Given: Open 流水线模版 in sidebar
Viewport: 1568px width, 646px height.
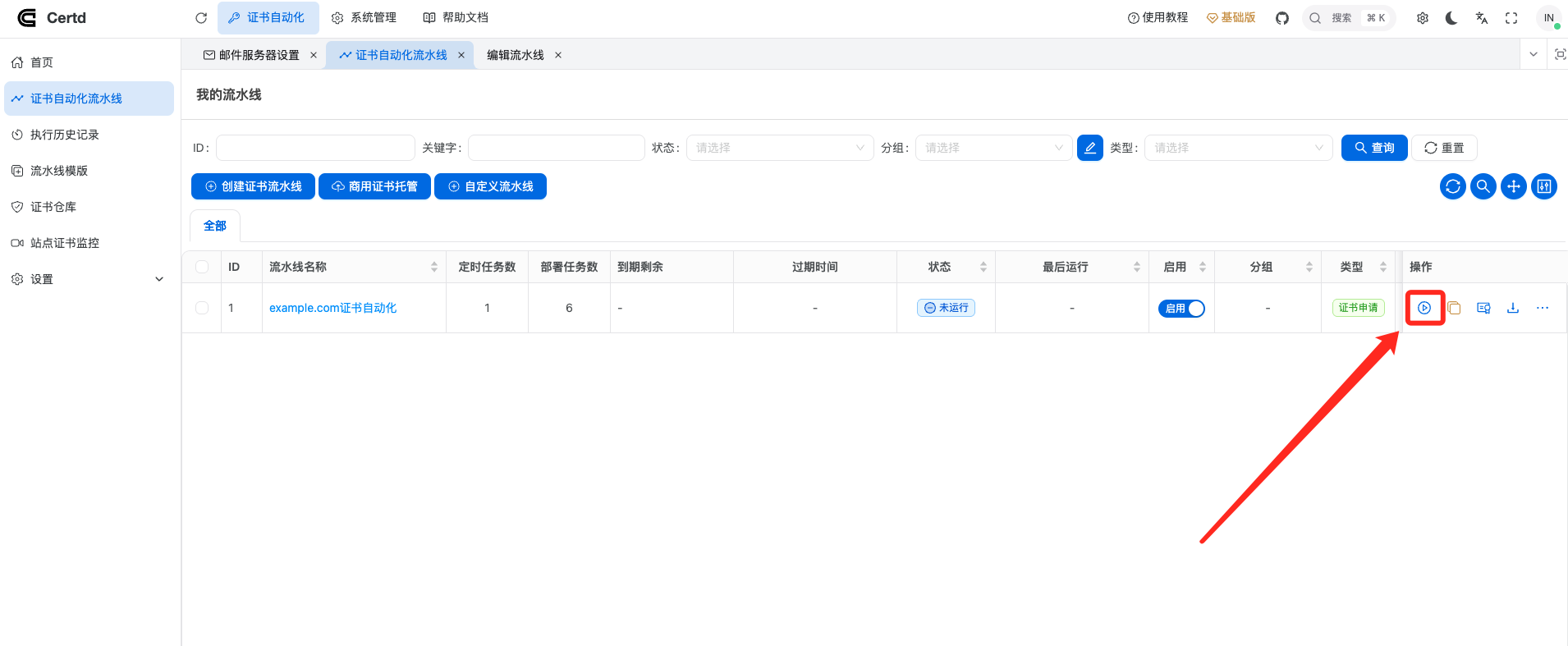Looking at the screenshot, I should click(89, 171).
